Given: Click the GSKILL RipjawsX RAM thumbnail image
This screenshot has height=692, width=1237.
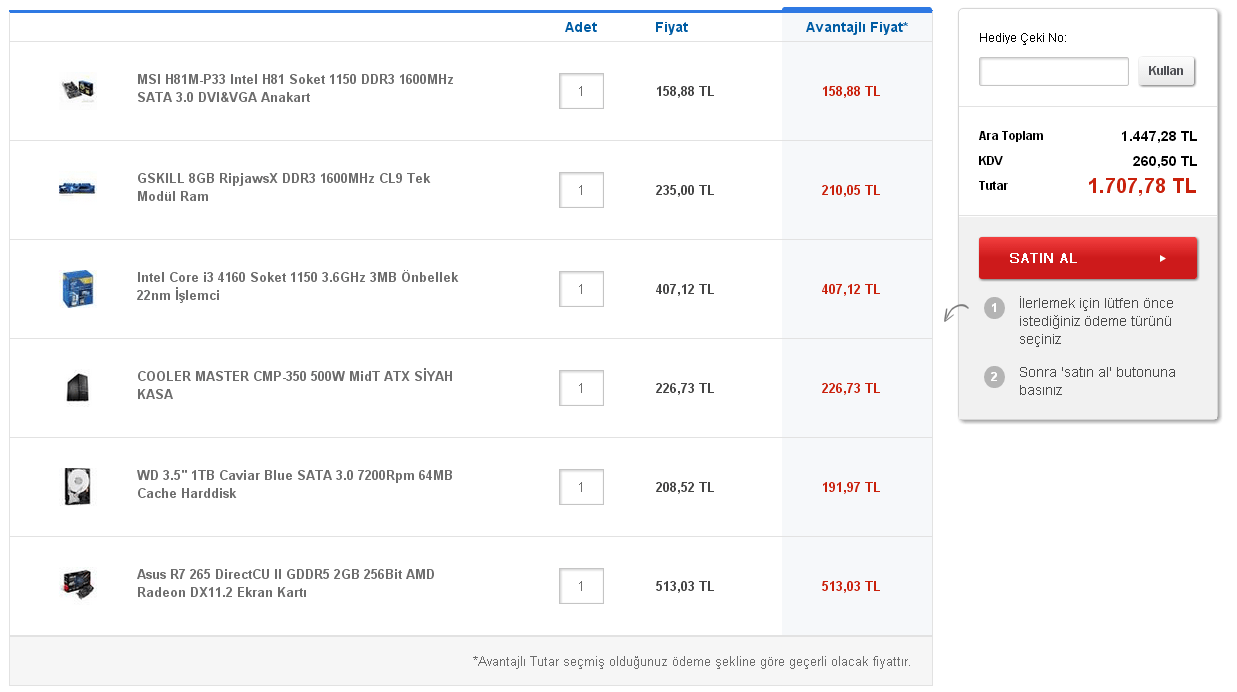Looking at the screenshot, I should click(77, 188).
